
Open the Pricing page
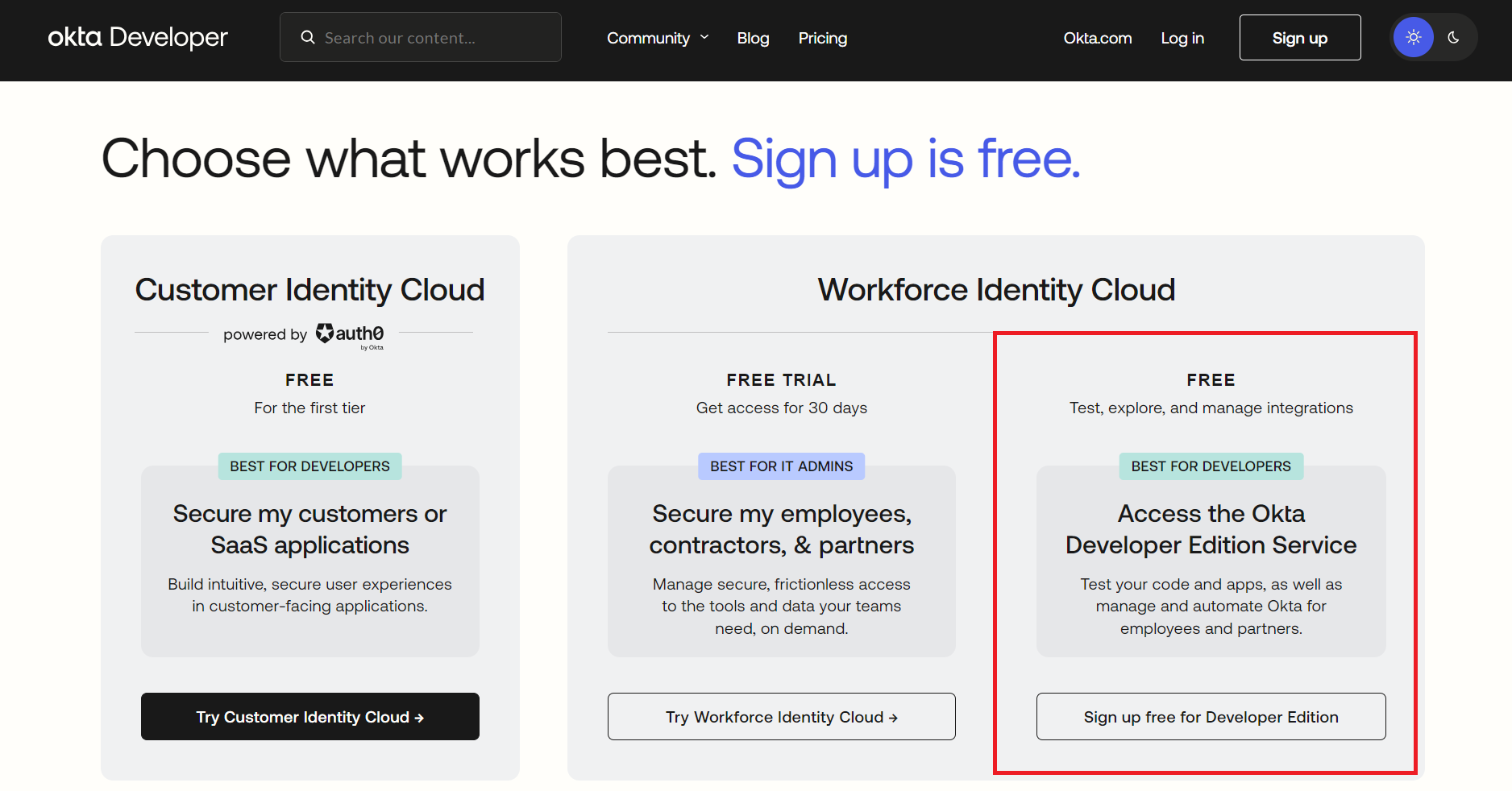(x=822, y=38)
